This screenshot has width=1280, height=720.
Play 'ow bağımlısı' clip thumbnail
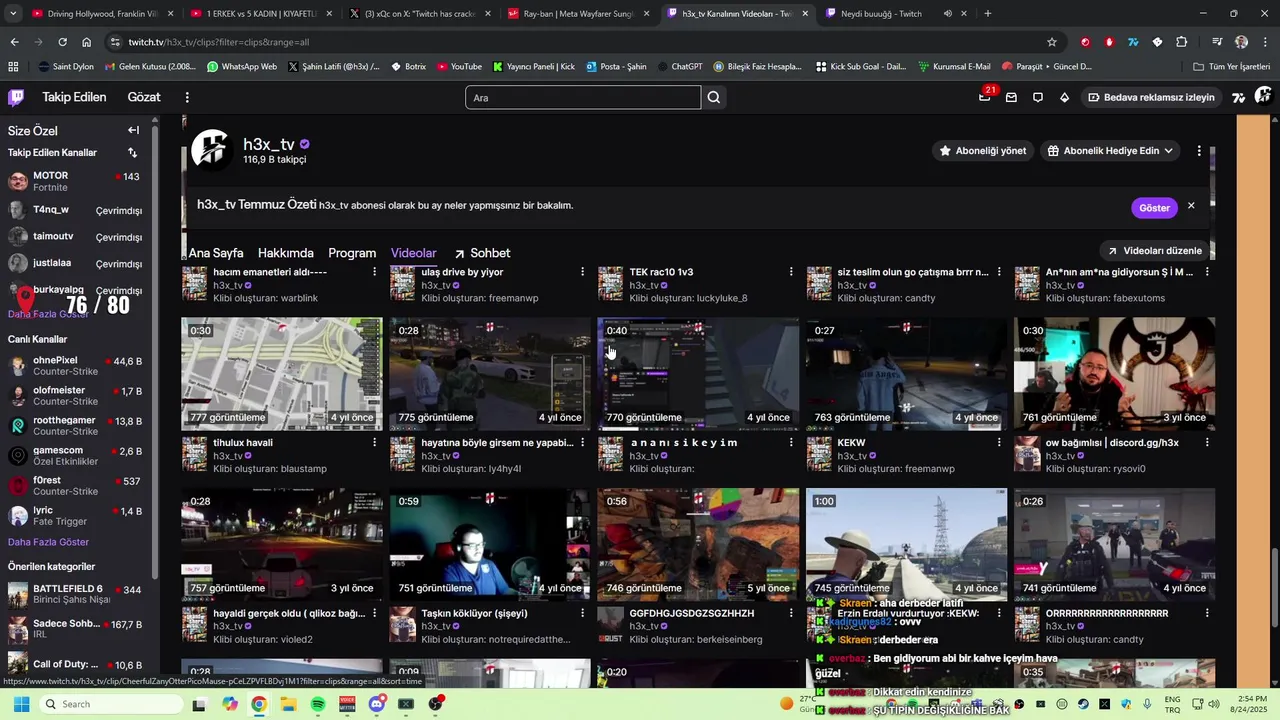(1114, 374)
